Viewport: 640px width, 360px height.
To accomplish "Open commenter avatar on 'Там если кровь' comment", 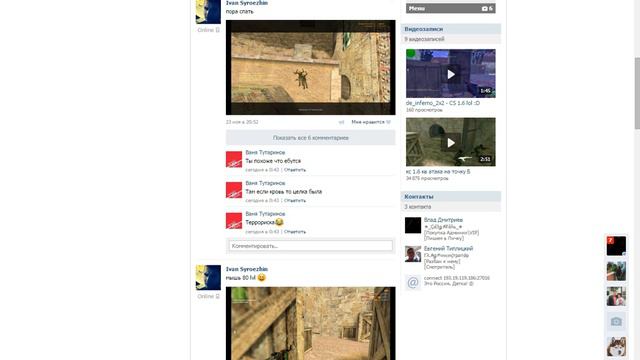I will (234, 190).
